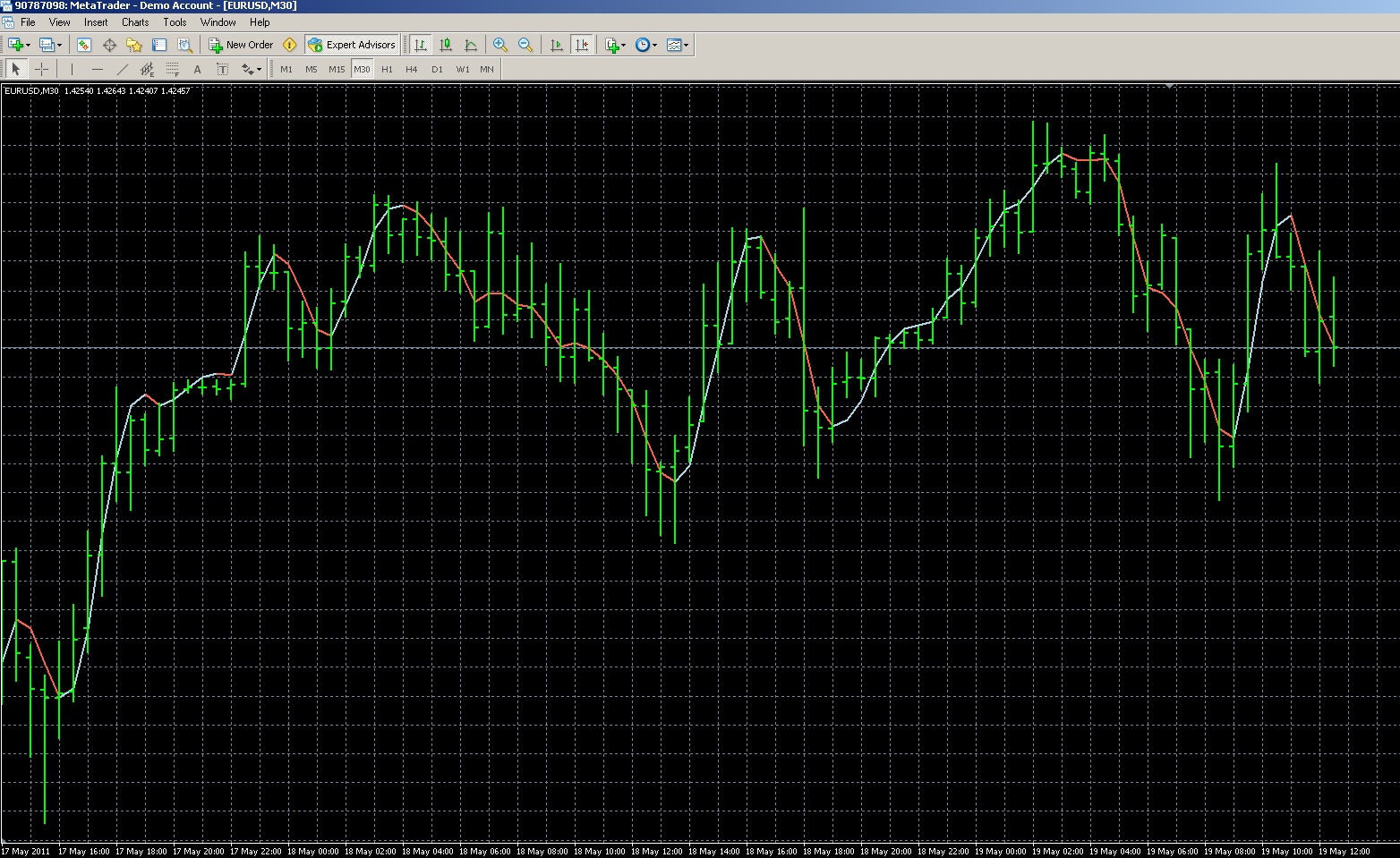Select the Equidistant Channel tool
The height and width of the screenshot is (858, 1400).
148,69
